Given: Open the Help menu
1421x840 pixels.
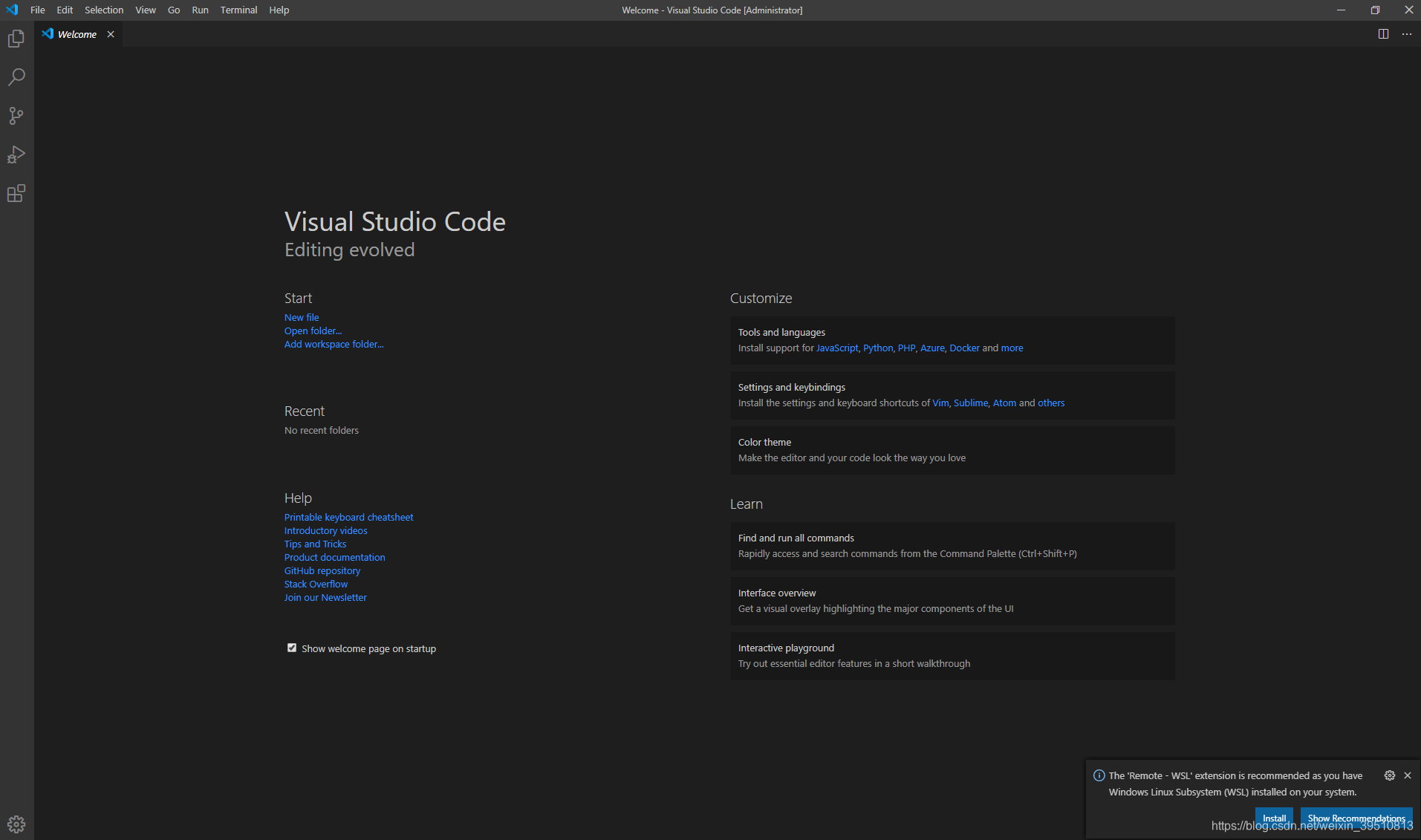Looking at the screenshot, I should [279, 10].
